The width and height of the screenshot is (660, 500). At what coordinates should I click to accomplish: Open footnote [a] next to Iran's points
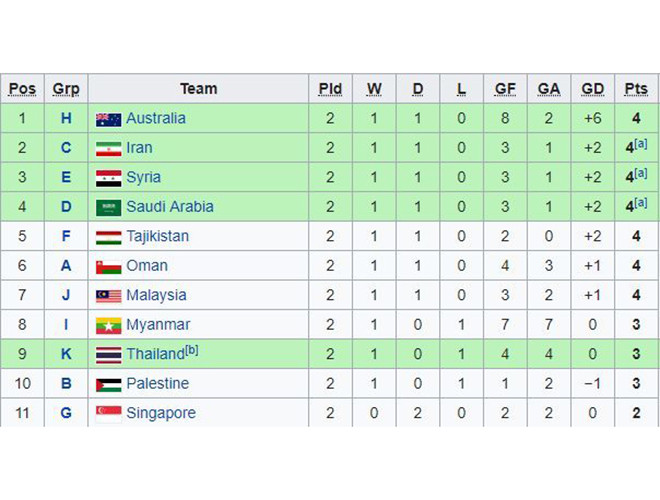tap(641, 145)
